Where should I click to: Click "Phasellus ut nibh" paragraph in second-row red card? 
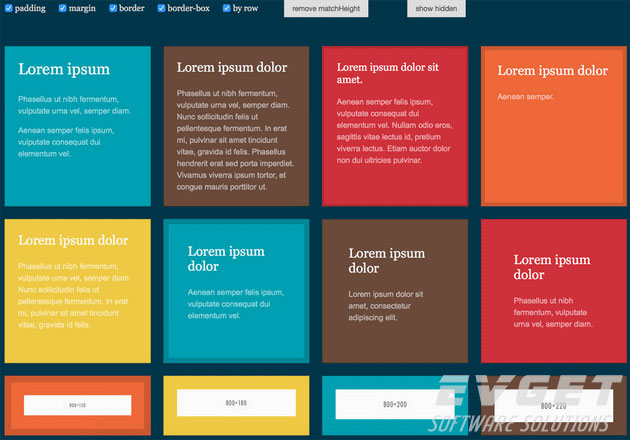(553, 312)
